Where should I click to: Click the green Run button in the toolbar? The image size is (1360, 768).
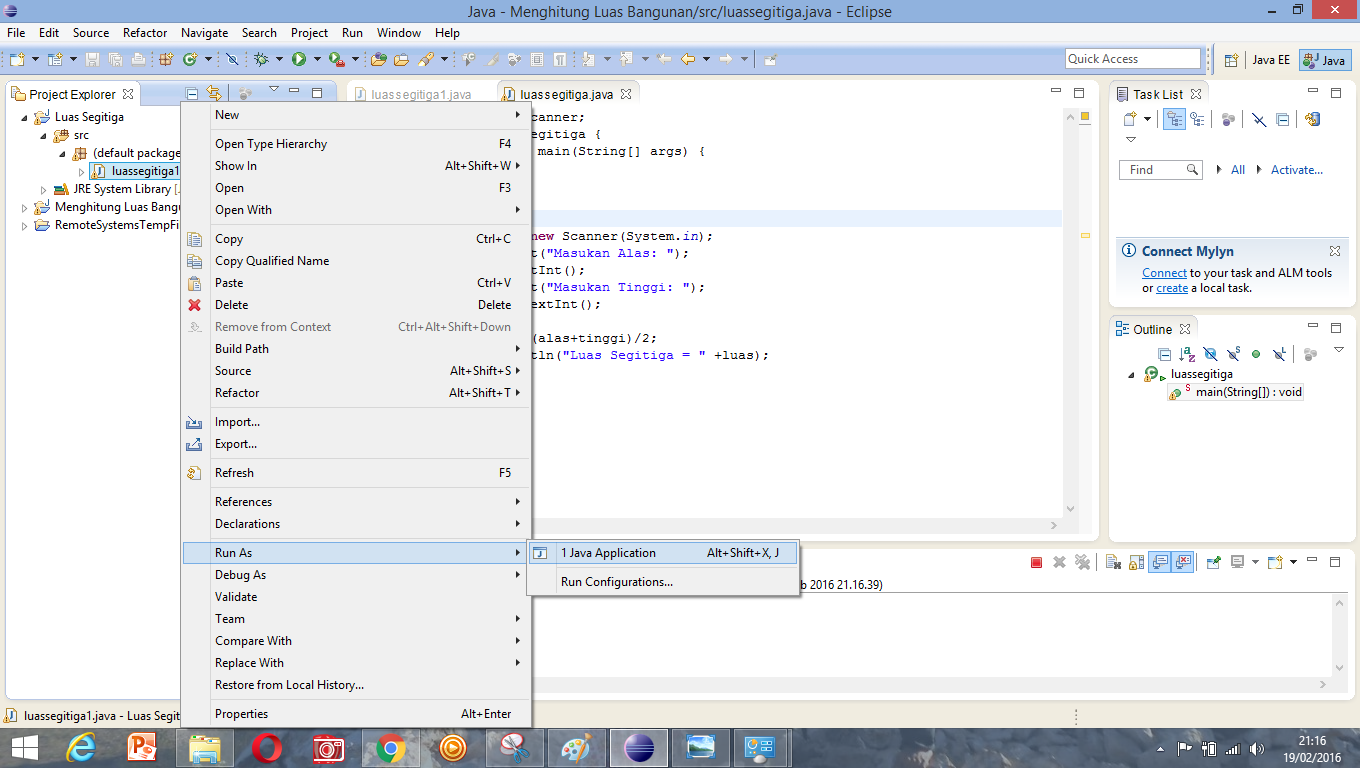coord(298,59)
